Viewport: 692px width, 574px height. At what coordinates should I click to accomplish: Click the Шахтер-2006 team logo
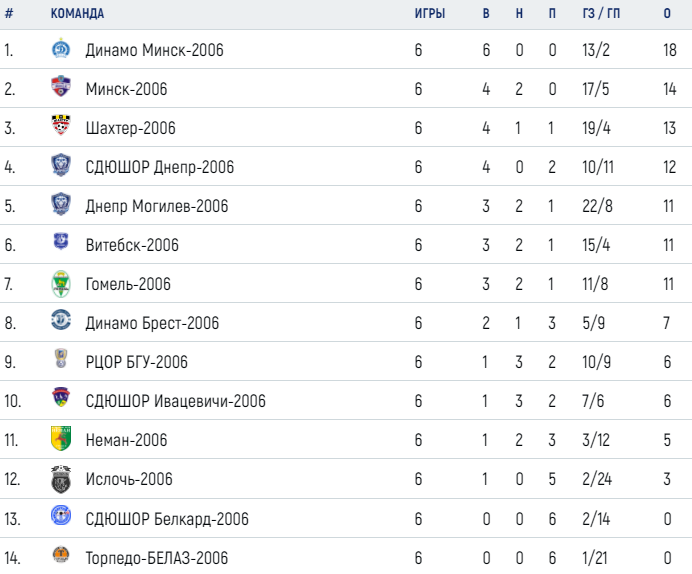click(61, 125)
